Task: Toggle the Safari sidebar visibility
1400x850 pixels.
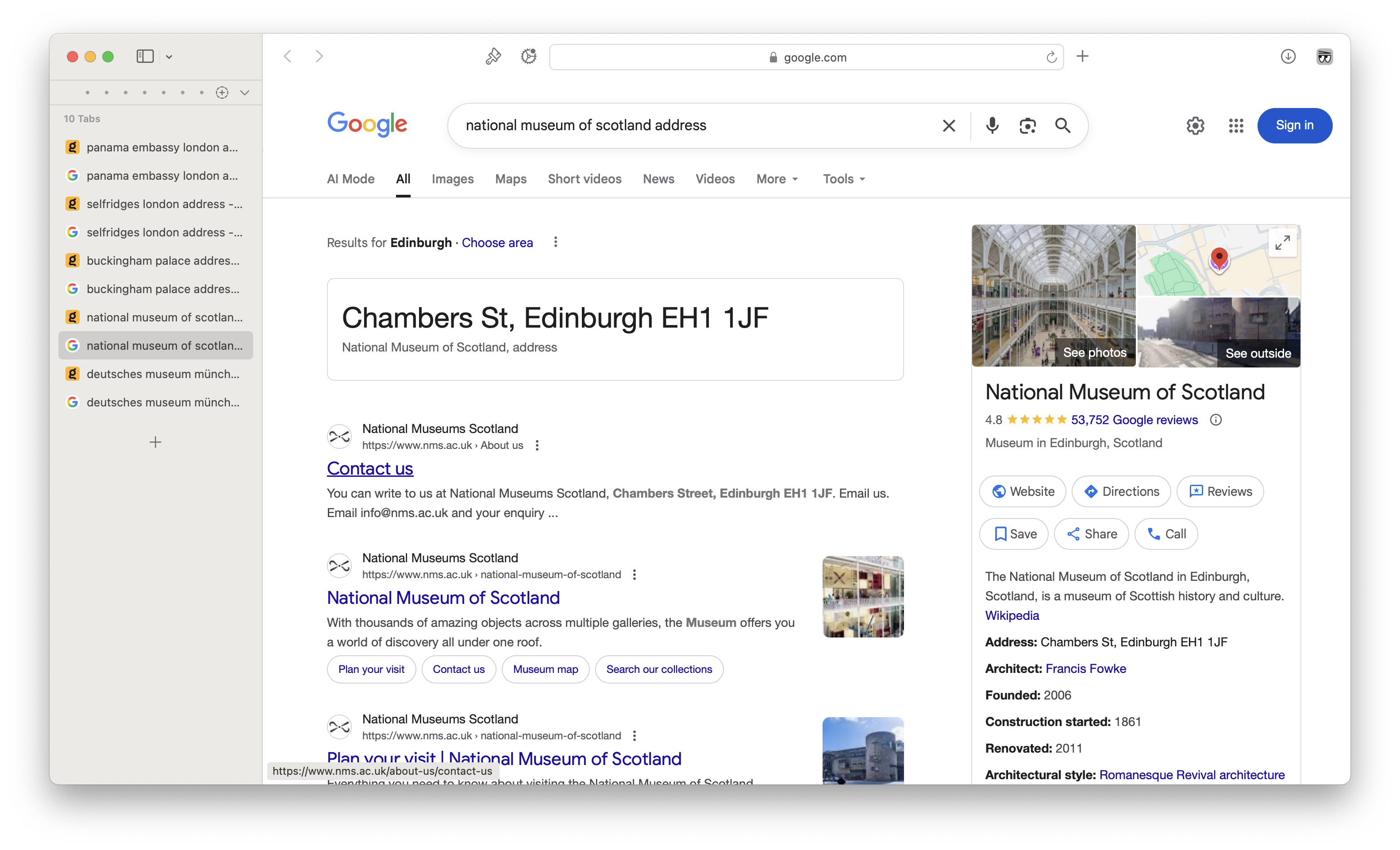Action: coord(145,56)
